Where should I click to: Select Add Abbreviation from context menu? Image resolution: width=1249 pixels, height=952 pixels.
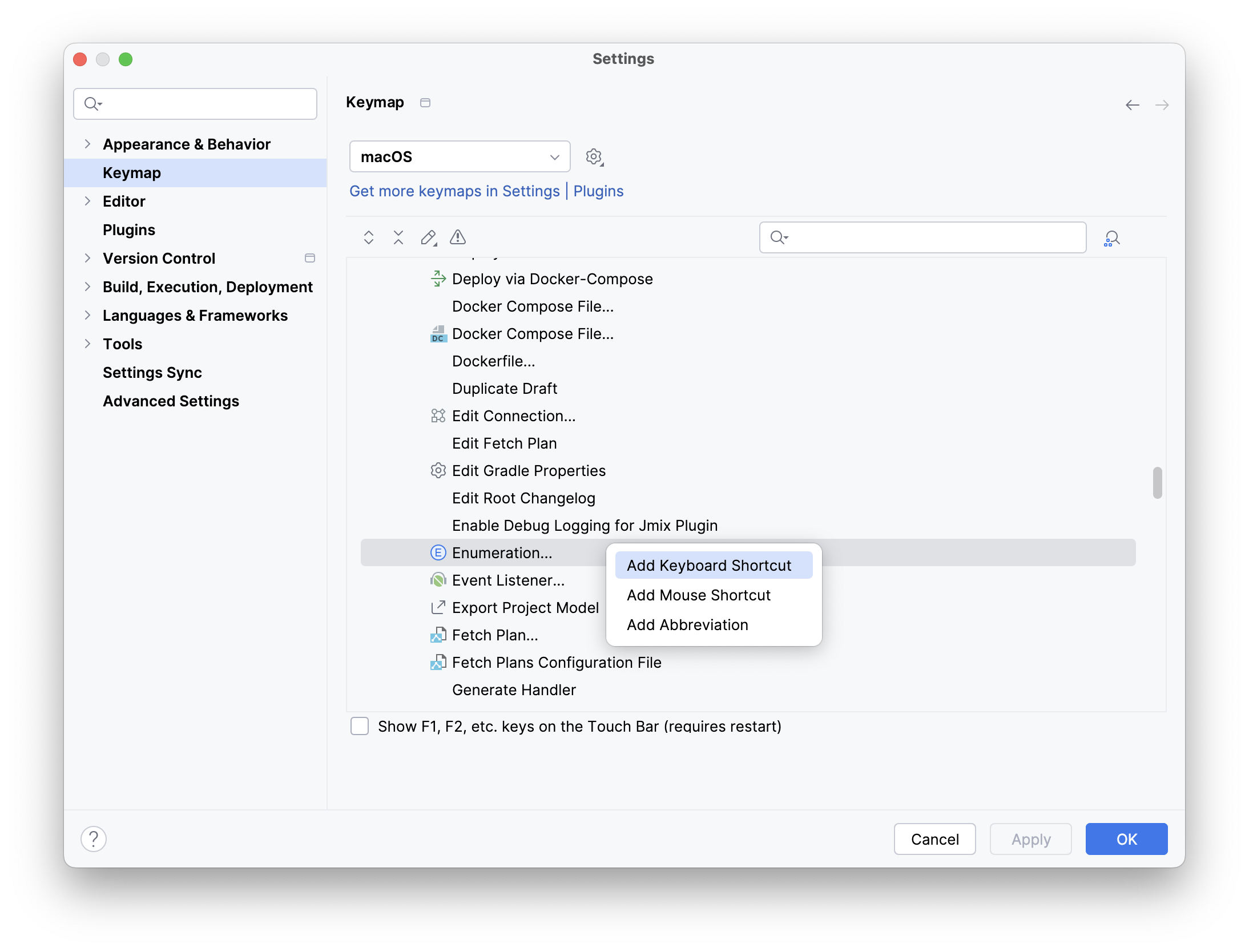coord(687,624)
